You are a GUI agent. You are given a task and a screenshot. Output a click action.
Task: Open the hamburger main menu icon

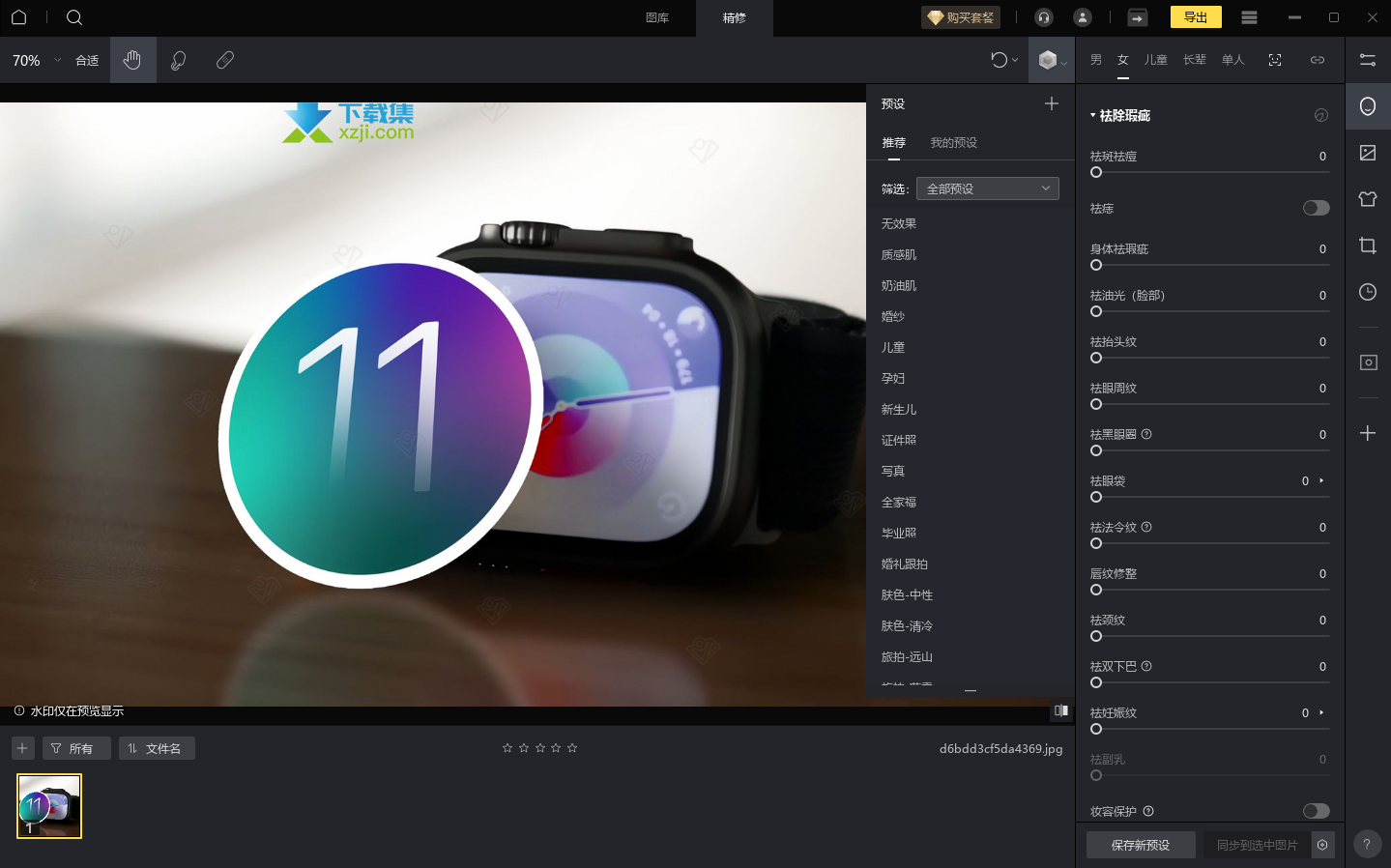click(x=1249, y=17)
